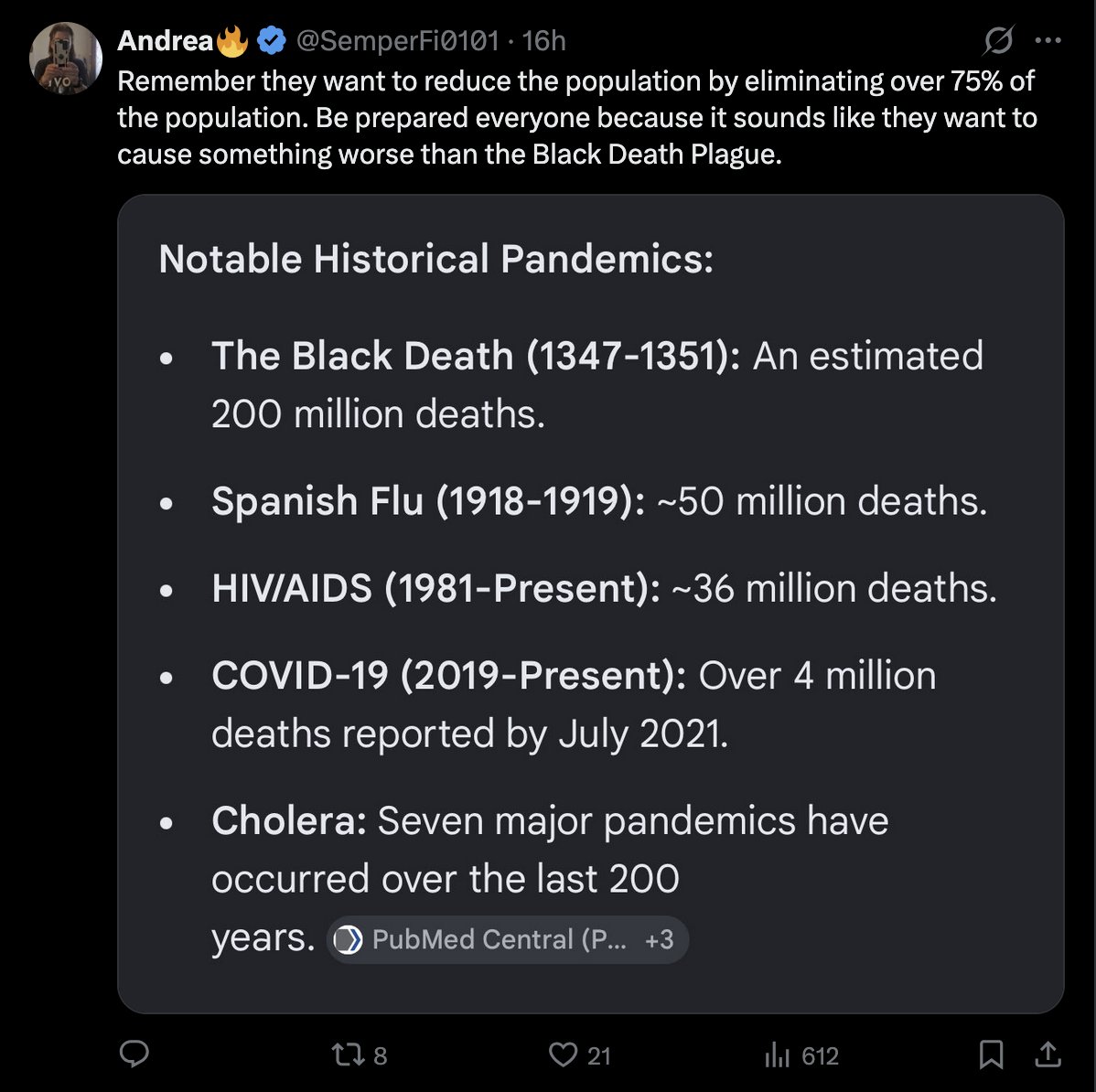Like the post with the heart icon
Image resolution: width=1096 pixels, height=1092 pixels.
tap(563, 1055)
